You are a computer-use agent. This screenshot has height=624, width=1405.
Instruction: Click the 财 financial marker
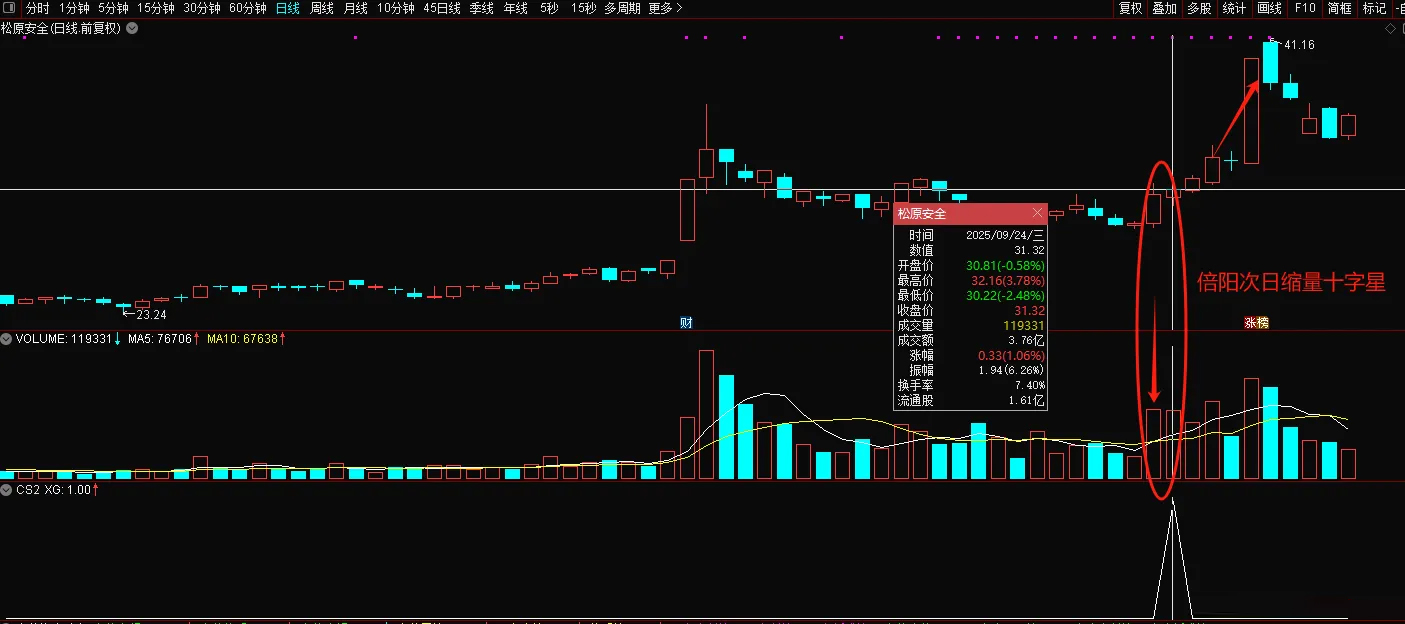[686, 322]
